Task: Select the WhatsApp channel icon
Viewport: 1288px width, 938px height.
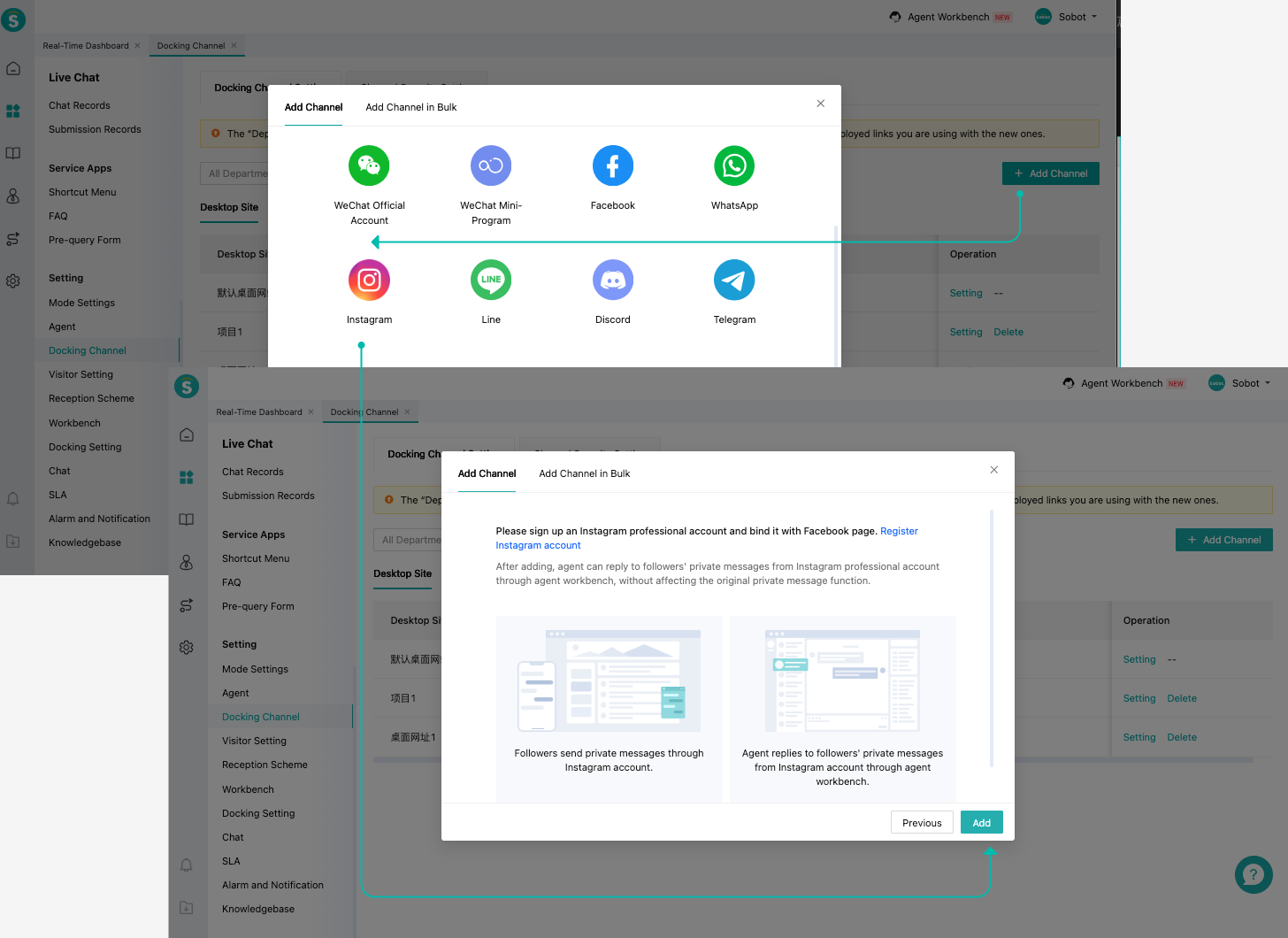Action: (x=734, y=165)
